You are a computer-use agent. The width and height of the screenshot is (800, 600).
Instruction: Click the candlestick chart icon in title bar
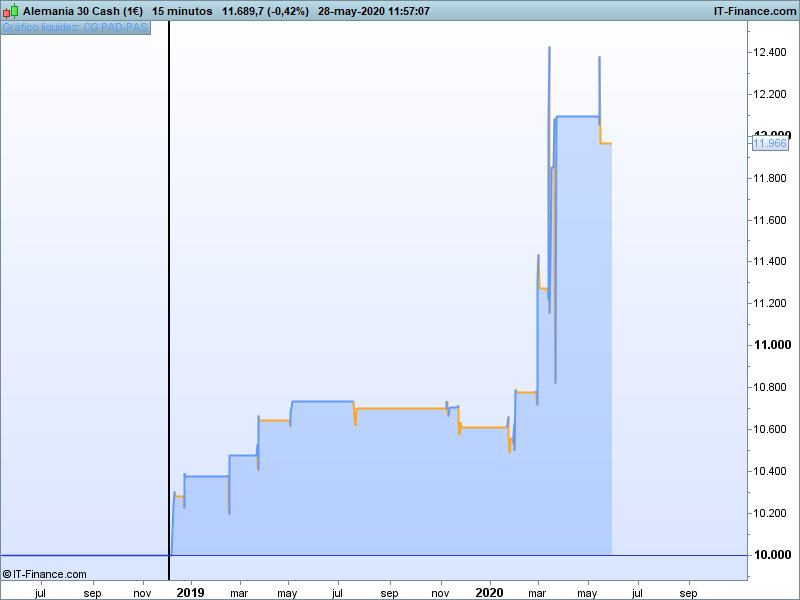click(11, 11)
